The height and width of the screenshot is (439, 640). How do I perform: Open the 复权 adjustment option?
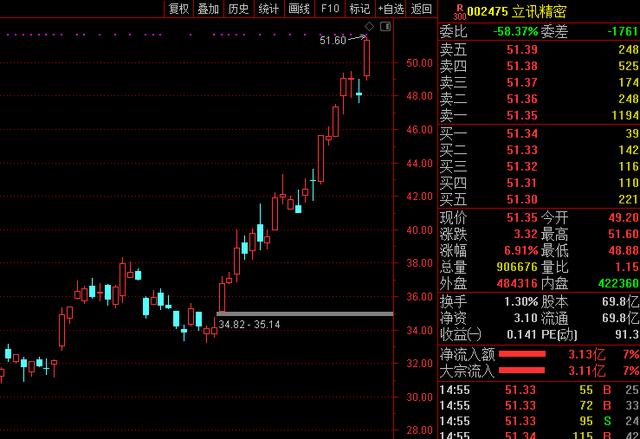click(x=179, y=8)
